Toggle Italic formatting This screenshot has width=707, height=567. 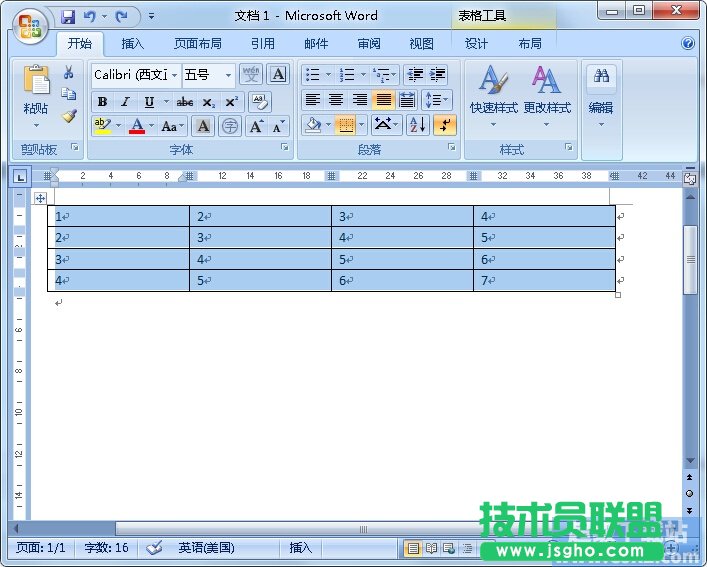[125, 102]
